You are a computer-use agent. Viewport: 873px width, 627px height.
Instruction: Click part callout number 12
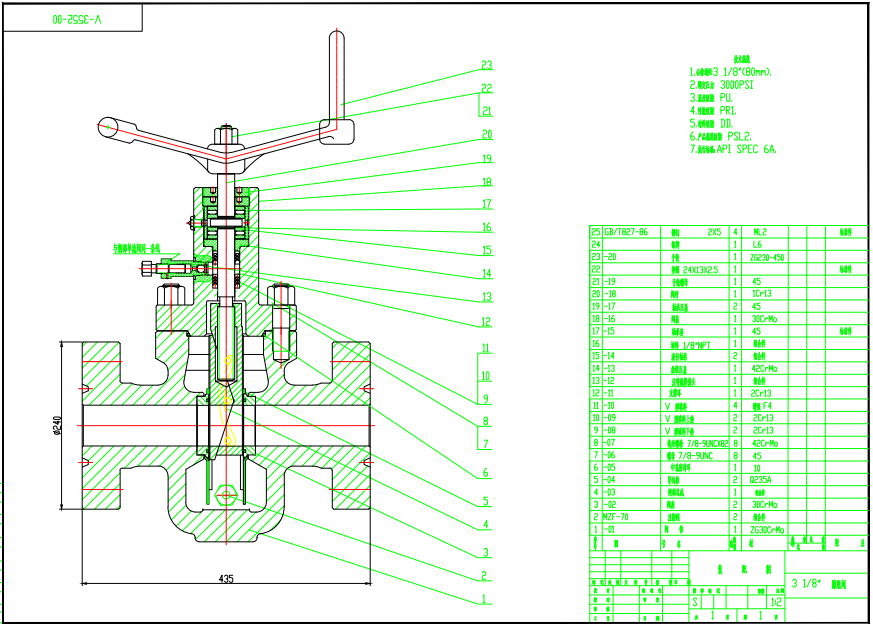(x=486, y=322)
